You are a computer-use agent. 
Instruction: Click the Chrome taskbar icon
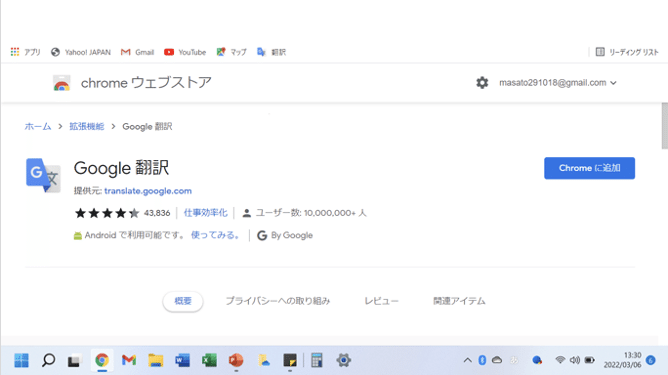pyautogui.click(x=102, y=361)
